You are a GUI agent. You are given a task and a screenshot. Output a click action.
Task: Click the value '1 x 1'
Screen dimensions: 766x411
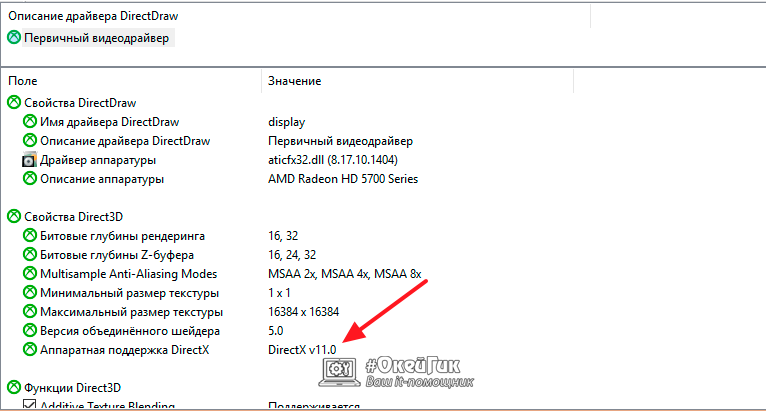click(279, 293)
